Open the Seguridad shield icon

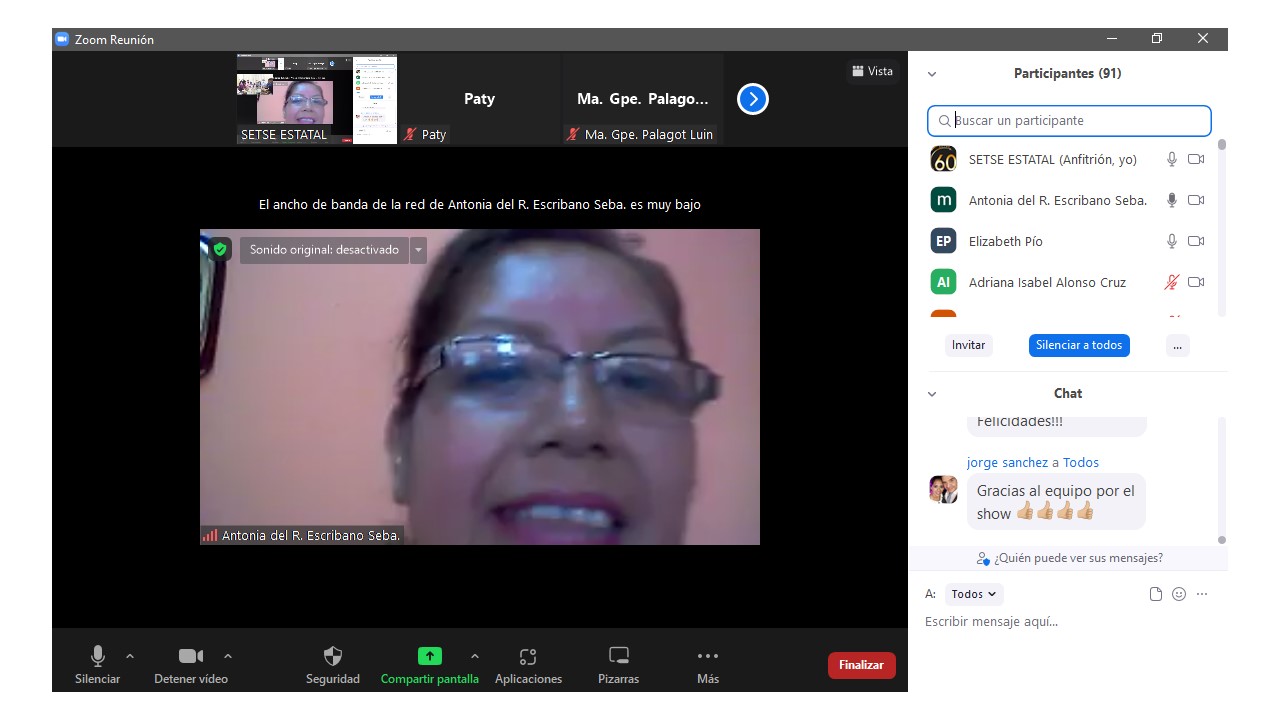click(x=333, y=657)
